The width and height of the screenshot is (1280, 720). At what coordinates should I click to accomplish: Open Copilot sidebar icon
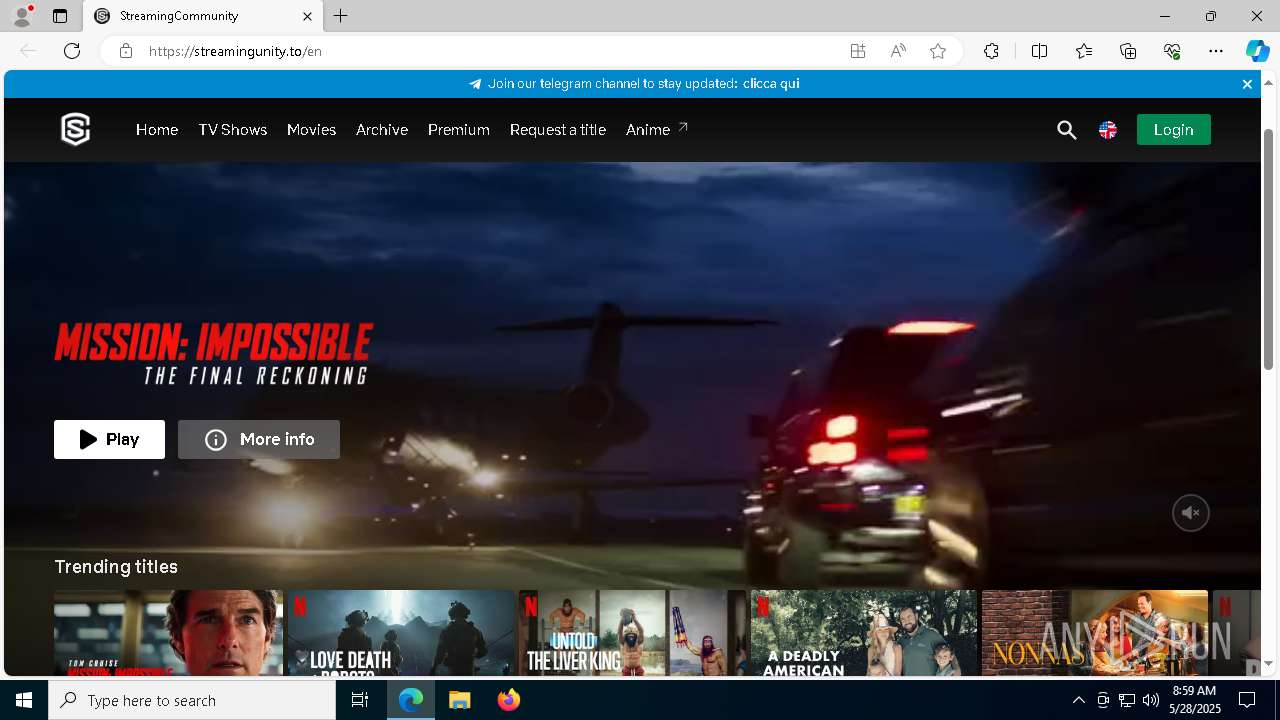pyautogui.click(x=1258, y=51)
